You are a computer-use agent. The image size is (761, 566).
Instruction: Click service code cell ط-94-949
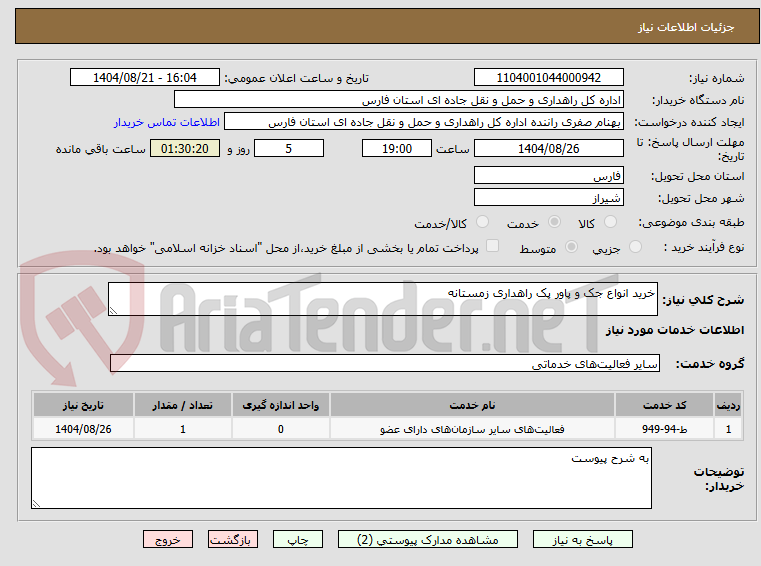[664, 429]
